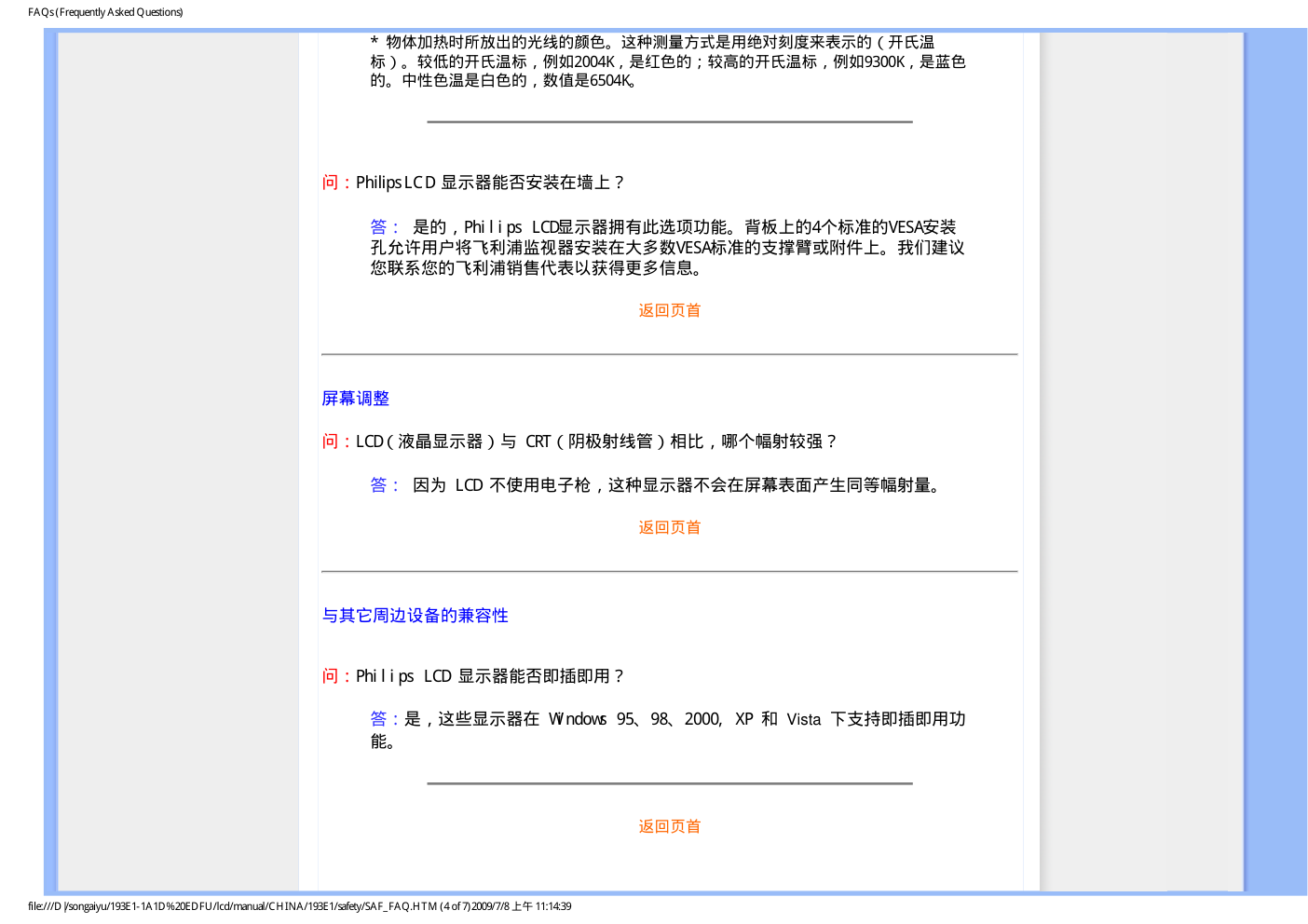Select question text about wall mounting Philips LCD
Viewport: 1308px width, 924px height.
coord(473,183)
